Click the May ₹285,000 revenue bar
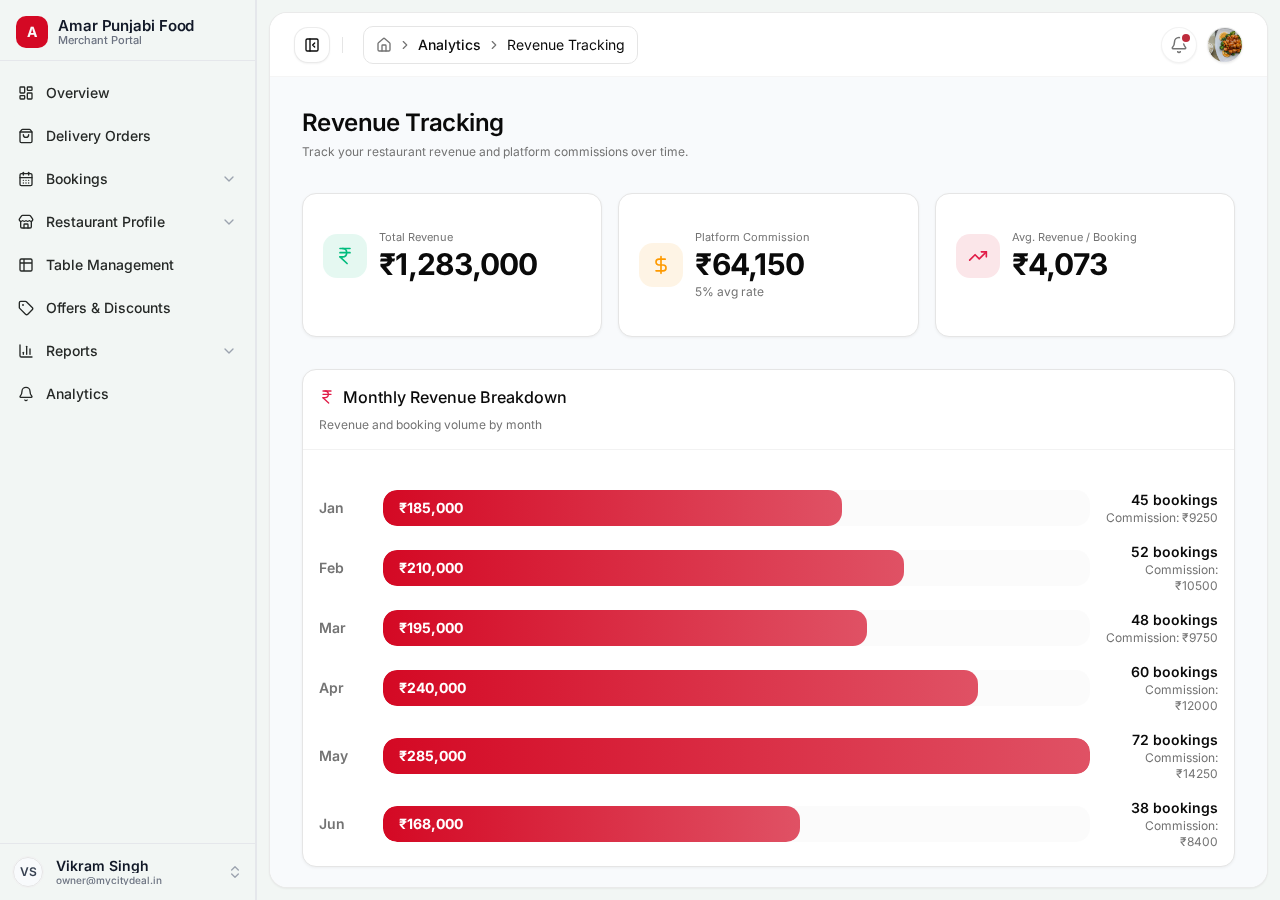 [x=736, y=756]
